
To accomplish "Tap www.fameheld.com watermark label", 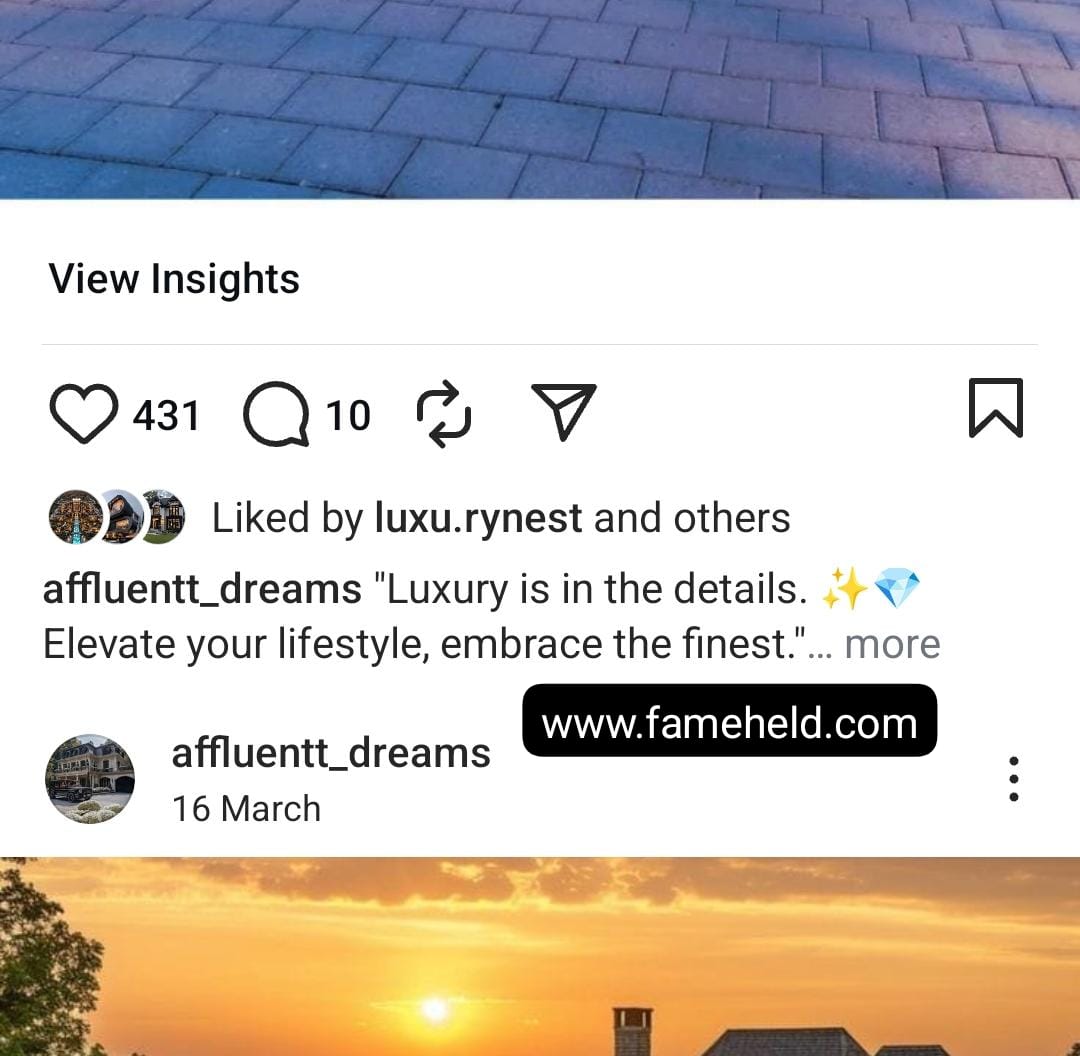I will tap(729, 721).
